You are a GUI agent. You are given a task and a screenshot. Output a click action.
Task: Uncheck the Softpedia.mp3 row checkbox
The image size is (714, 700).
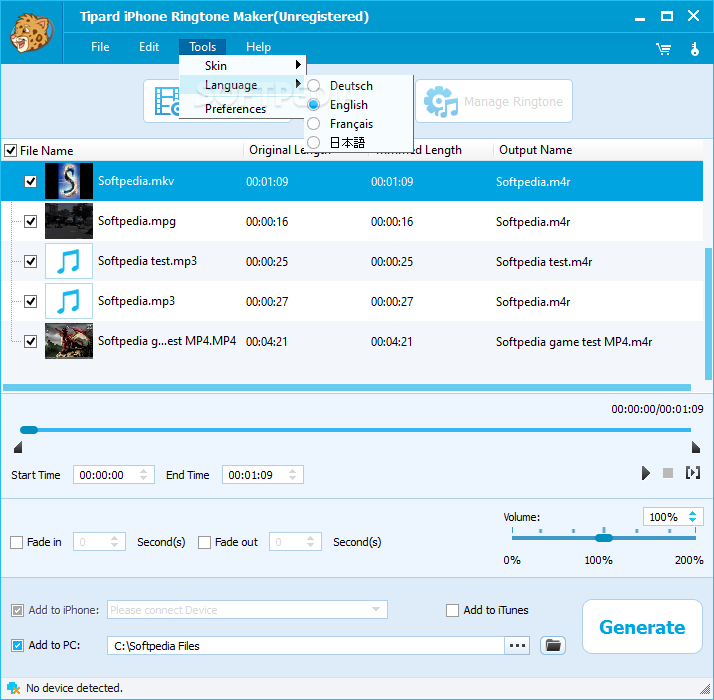pyautogui.click(x=31, y=301)
